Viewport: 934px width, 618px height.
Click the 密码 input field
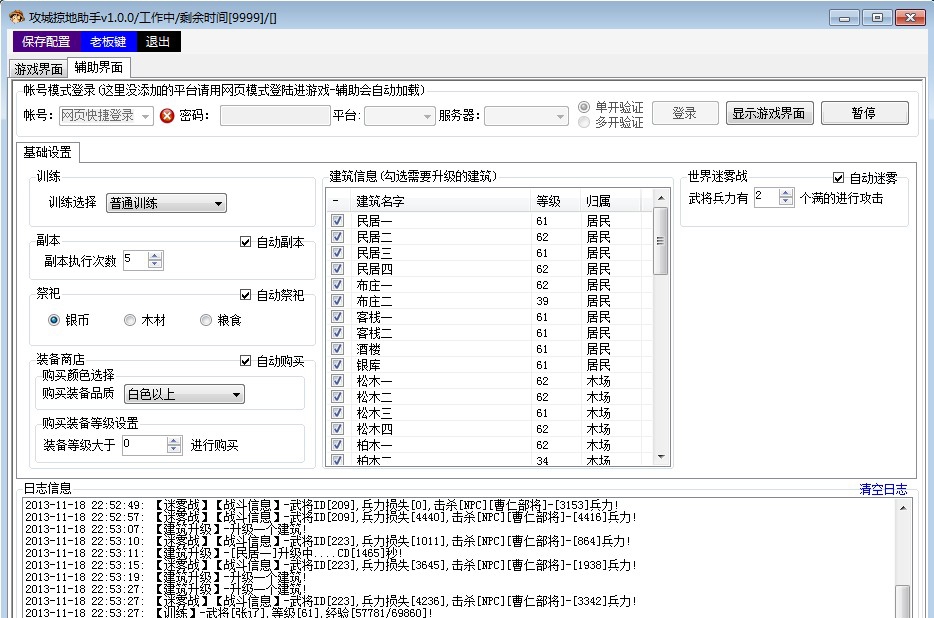pyautogui.click(x=274, y=116)
